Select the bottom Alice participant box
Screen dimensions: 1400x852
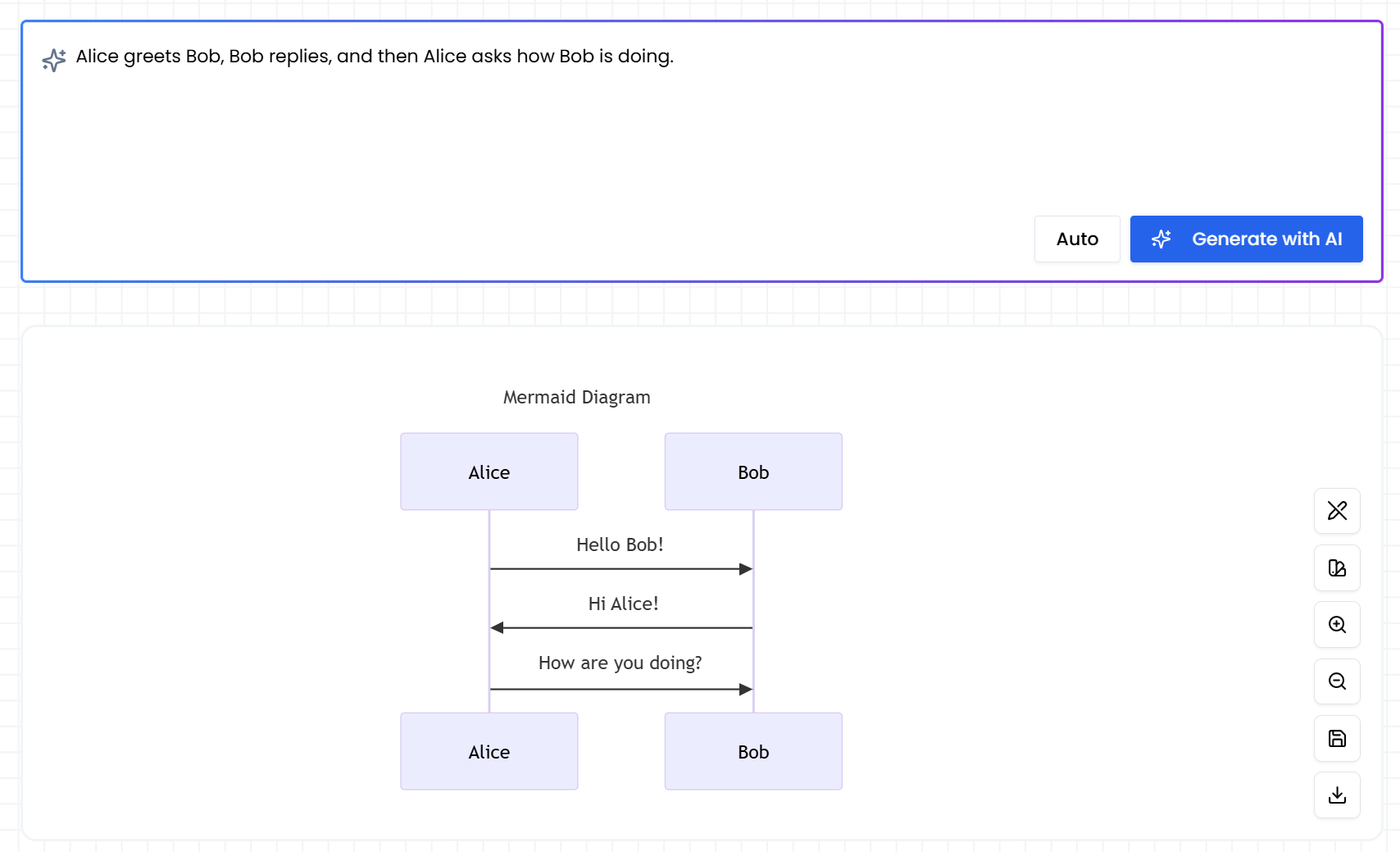tap(489, 751)
